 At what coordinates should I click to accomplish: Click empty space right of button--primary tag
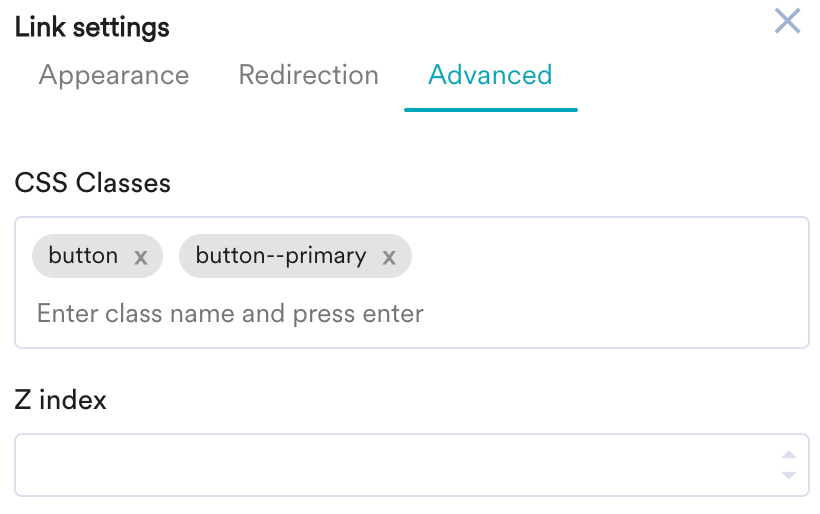click(x=600, y=256)
